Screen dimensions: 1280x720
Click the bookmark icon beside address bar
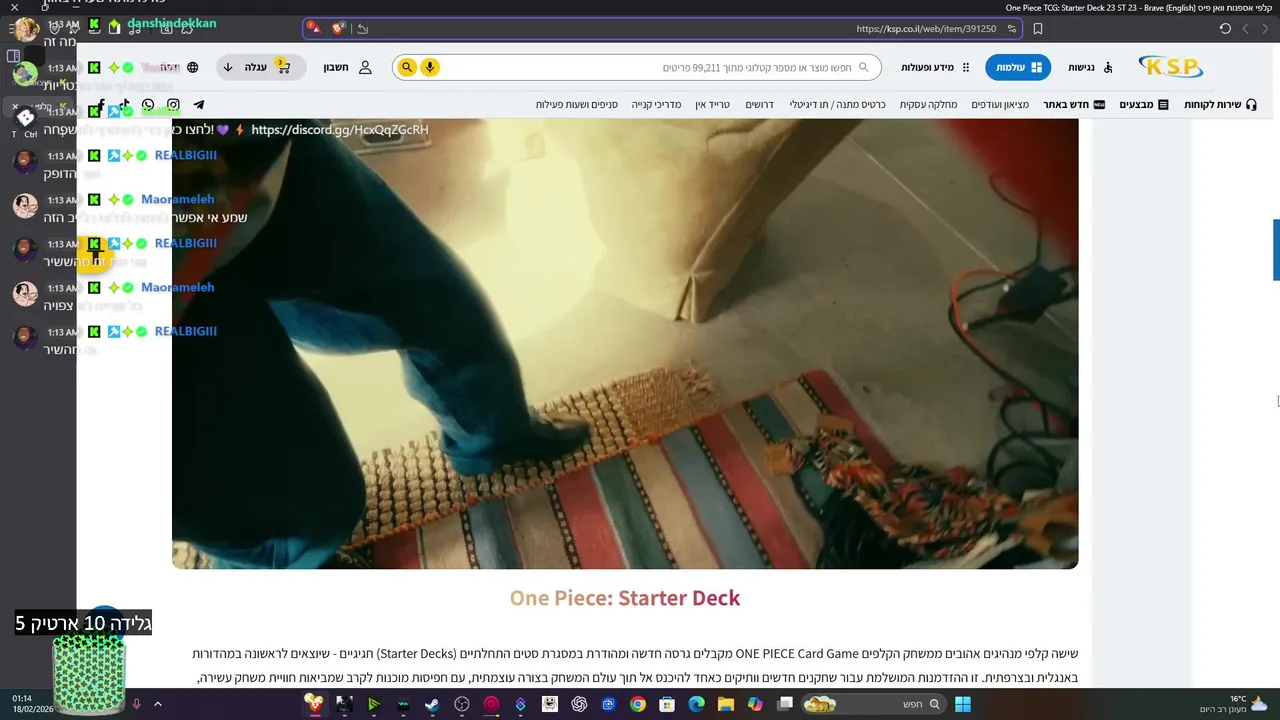1038,29
